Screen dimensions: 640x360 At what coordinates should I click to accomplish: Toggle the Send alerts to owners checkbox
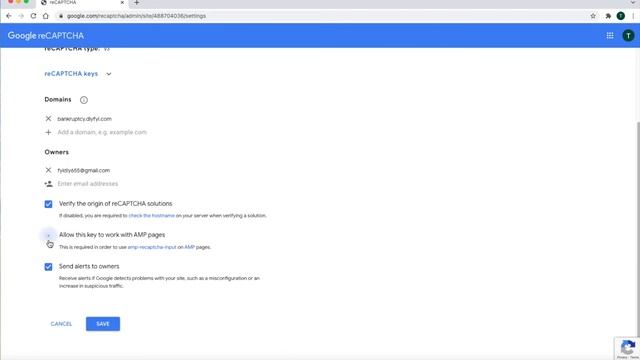[x=48, y=267]
